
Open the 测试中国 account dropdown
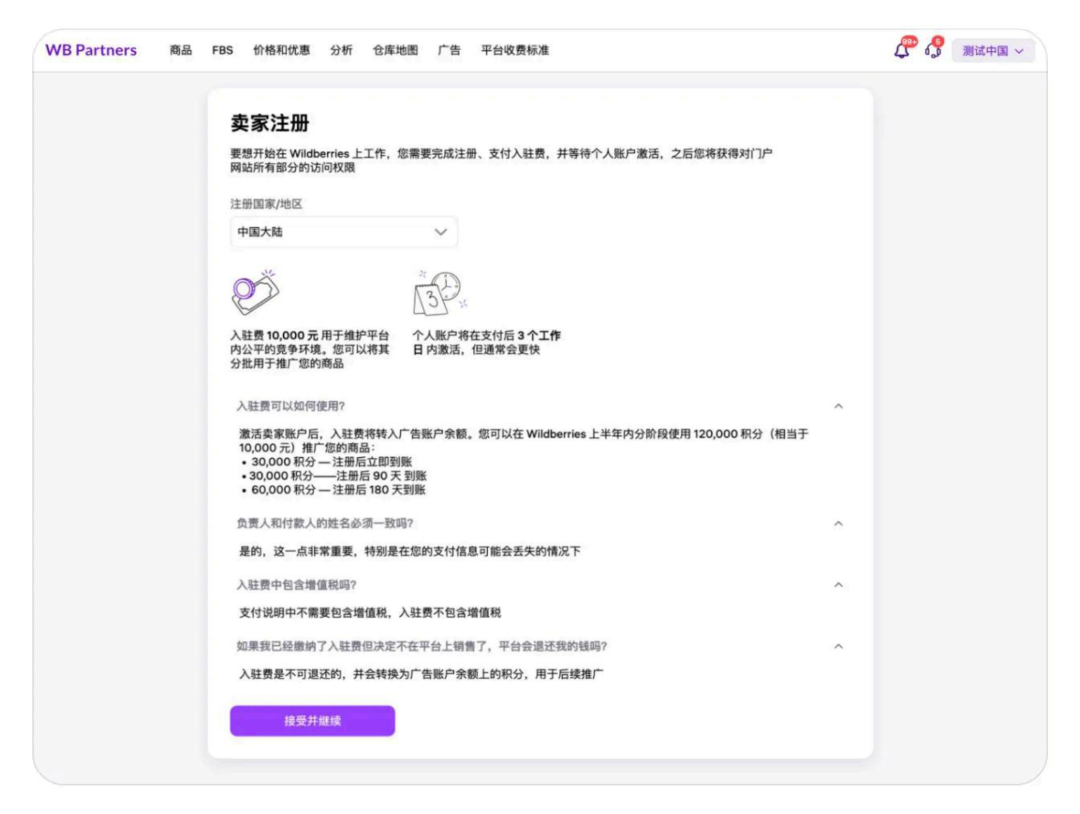click(993, 51)
